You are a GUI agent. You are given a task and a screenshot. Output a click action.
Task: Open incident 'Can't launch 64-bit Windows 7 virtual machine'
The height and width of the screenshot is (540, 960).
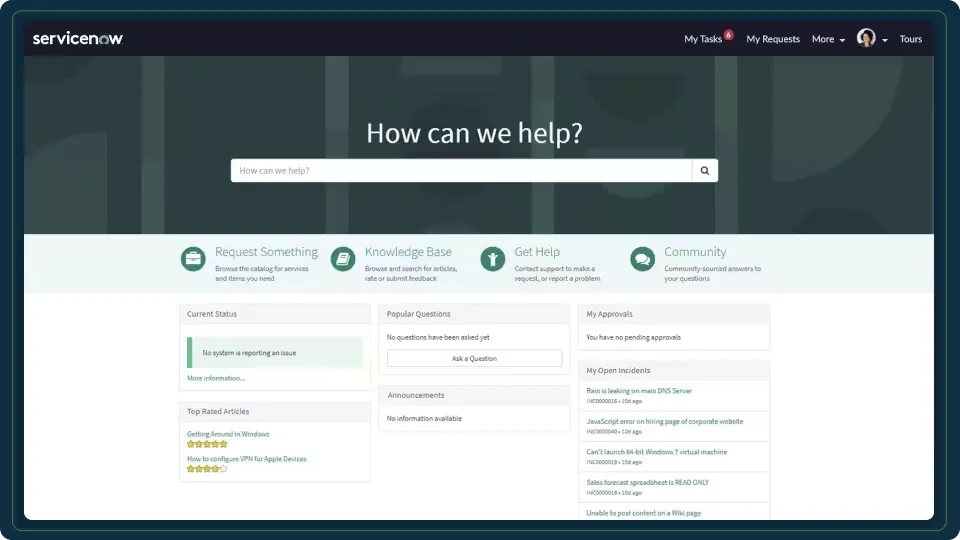click(656, 452)
